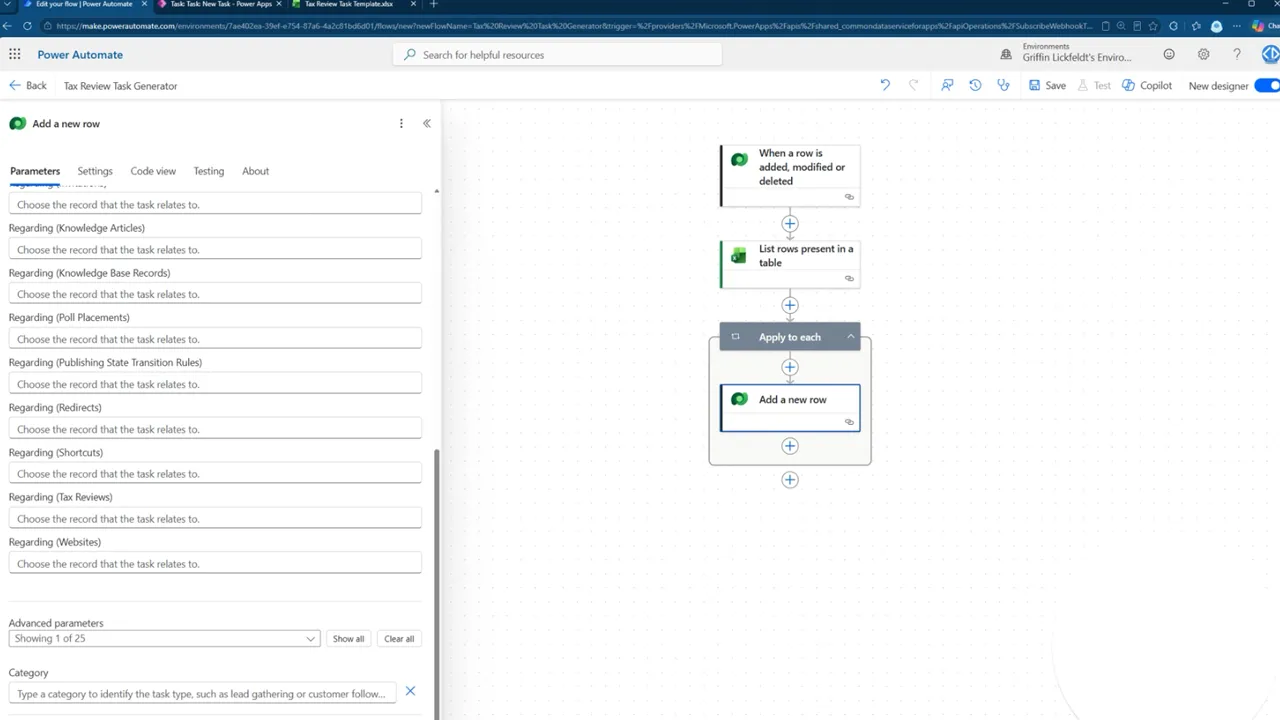
Task: Open a new browser tab
Action: coord(434,4)
